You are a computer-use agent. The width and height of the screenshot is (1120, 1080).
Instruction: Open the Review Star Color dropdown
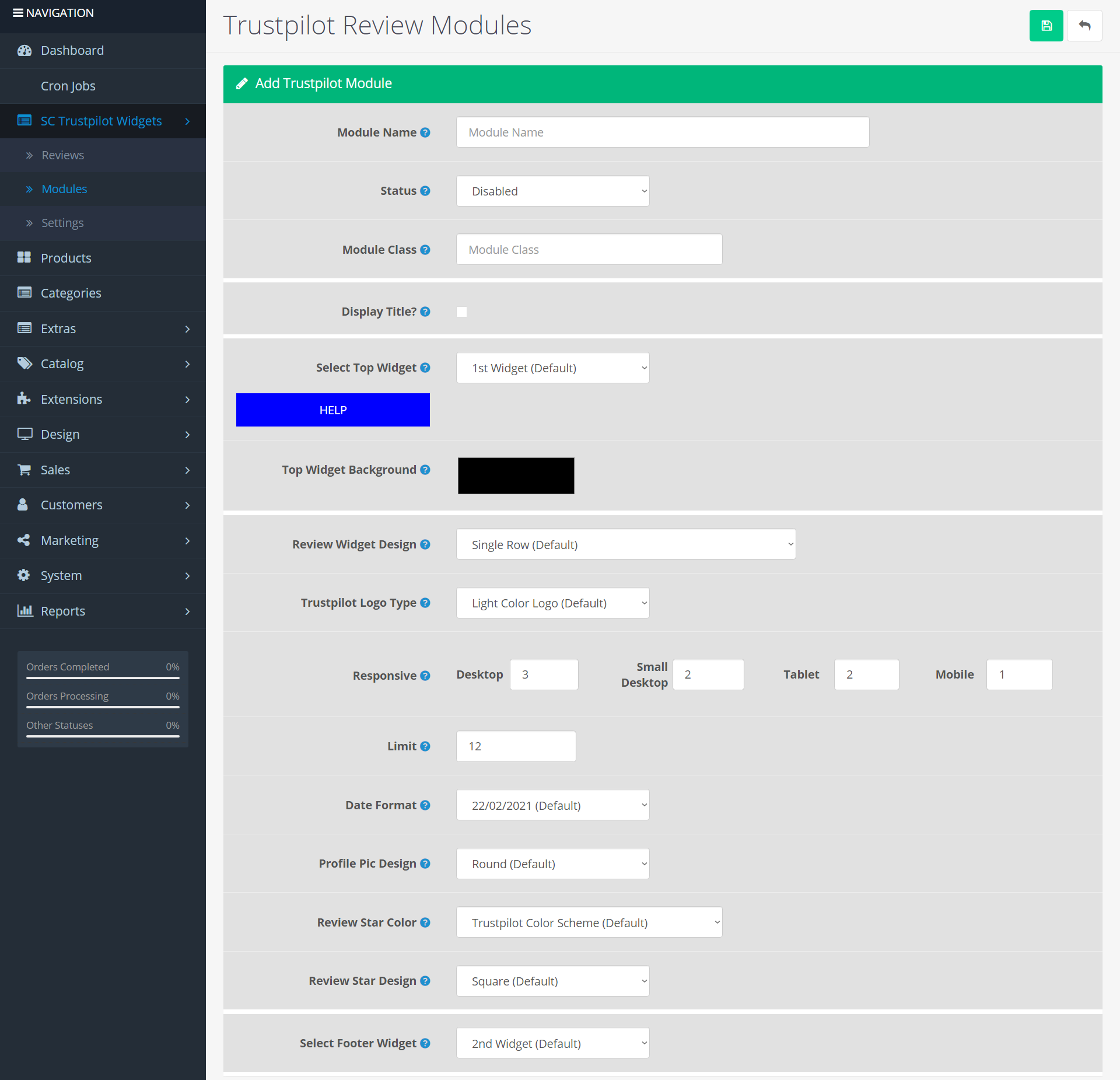coord(589,922)
